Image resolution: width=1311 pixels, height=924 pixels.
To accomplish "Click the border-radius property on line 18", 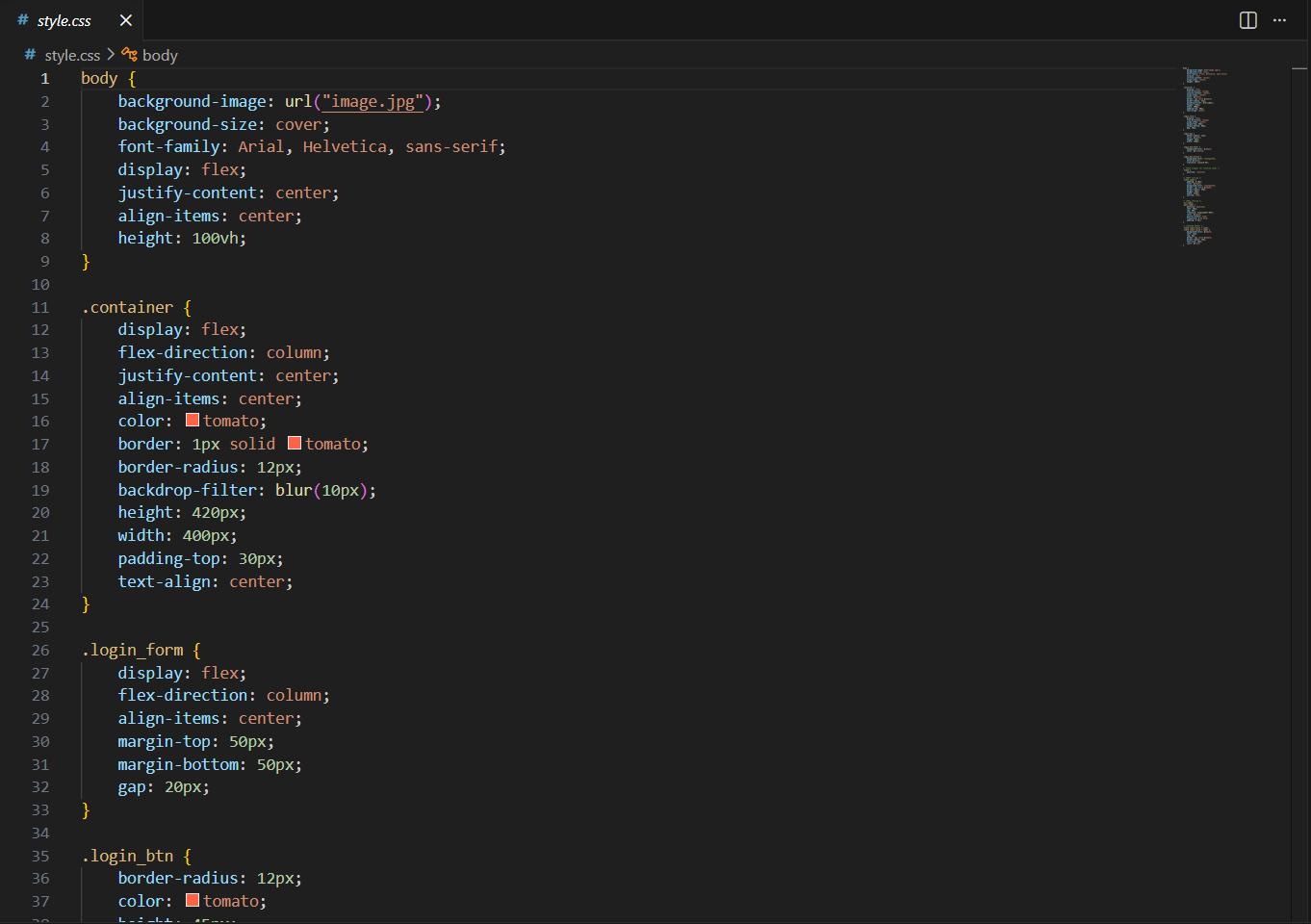I will (178, 468).
